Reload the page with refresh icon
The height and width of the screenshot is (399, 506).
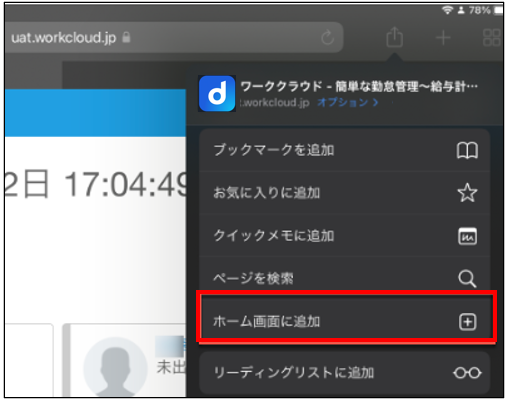(x=328, y=37)
